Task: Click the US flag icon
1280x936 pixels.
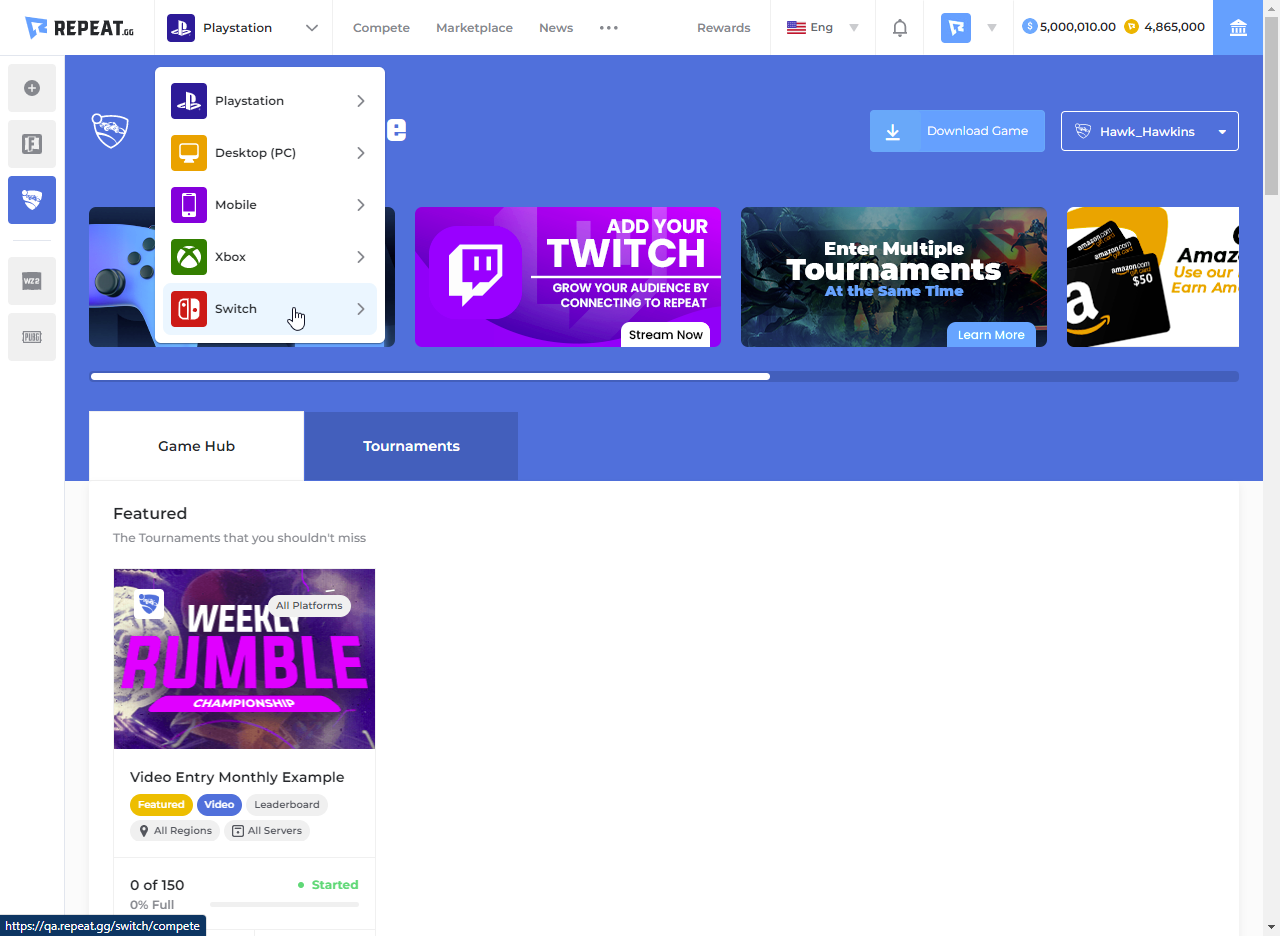Action: [x=796, y=28]
